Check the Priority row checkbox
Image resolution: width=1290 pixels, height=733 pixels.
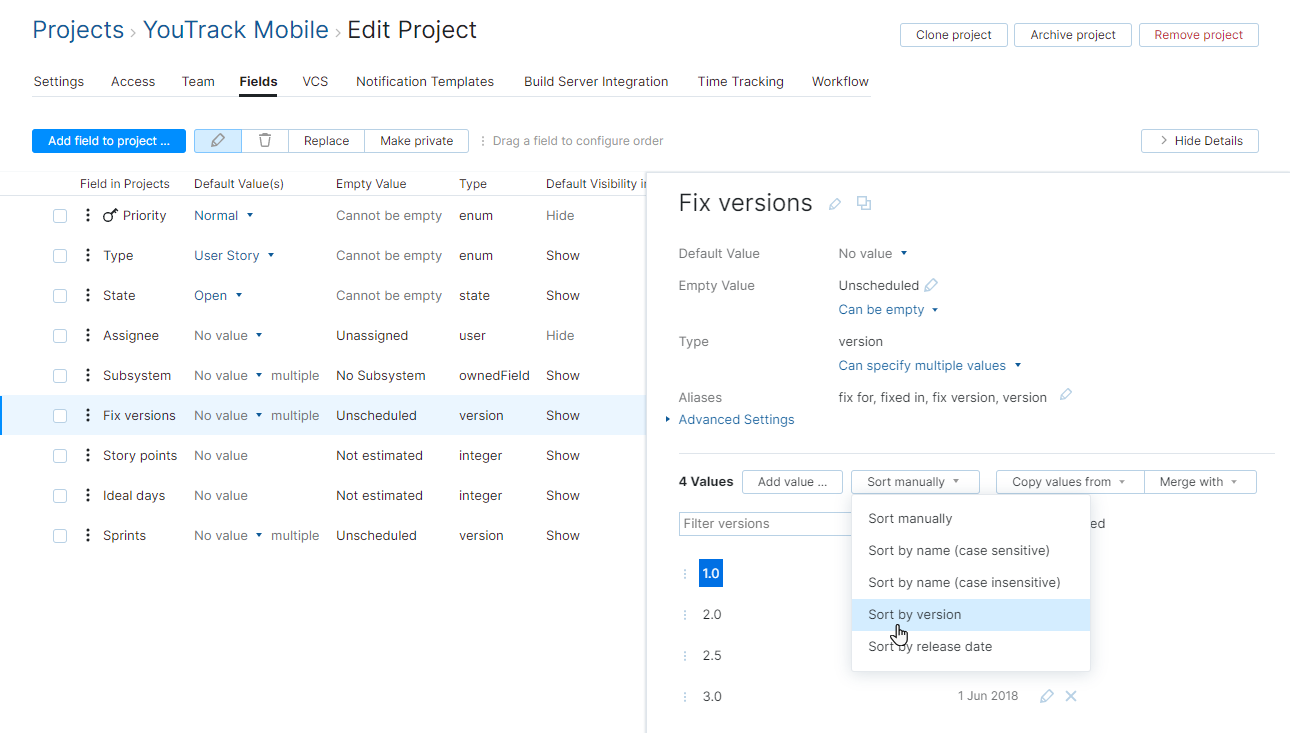coord(59,215)
